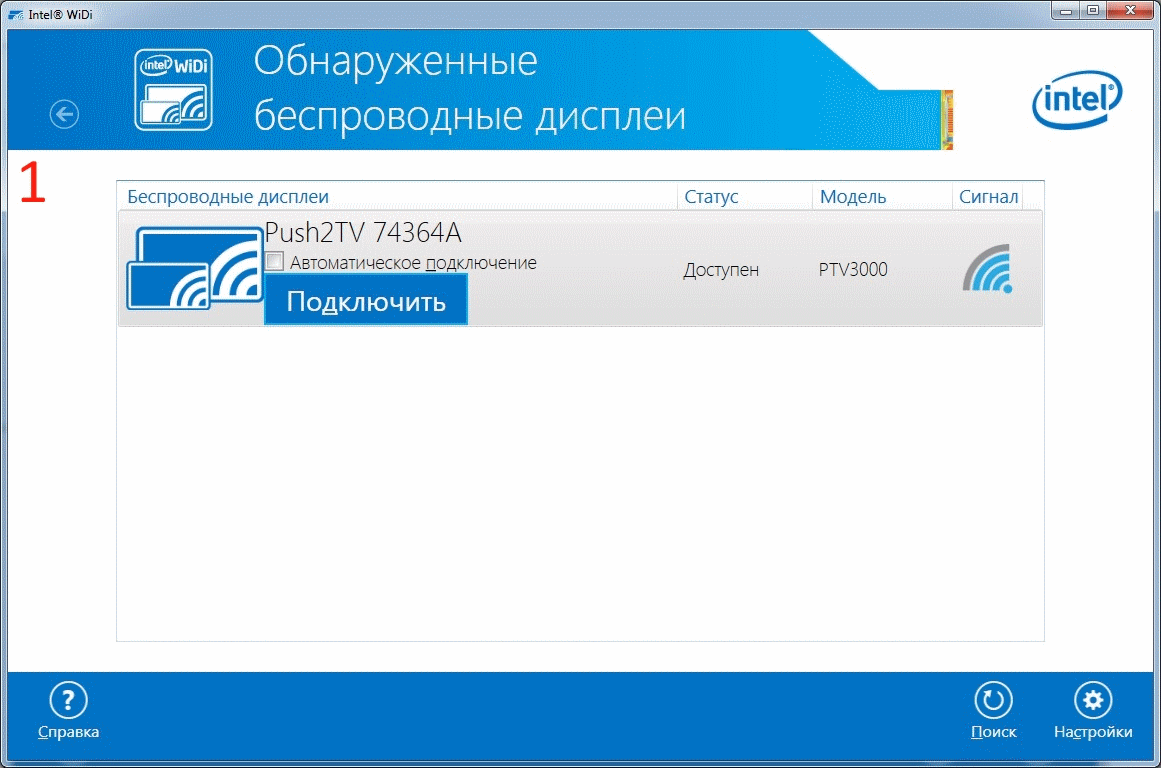
Task: Click the Доступен status text
Action: click(x=721, y=269)
